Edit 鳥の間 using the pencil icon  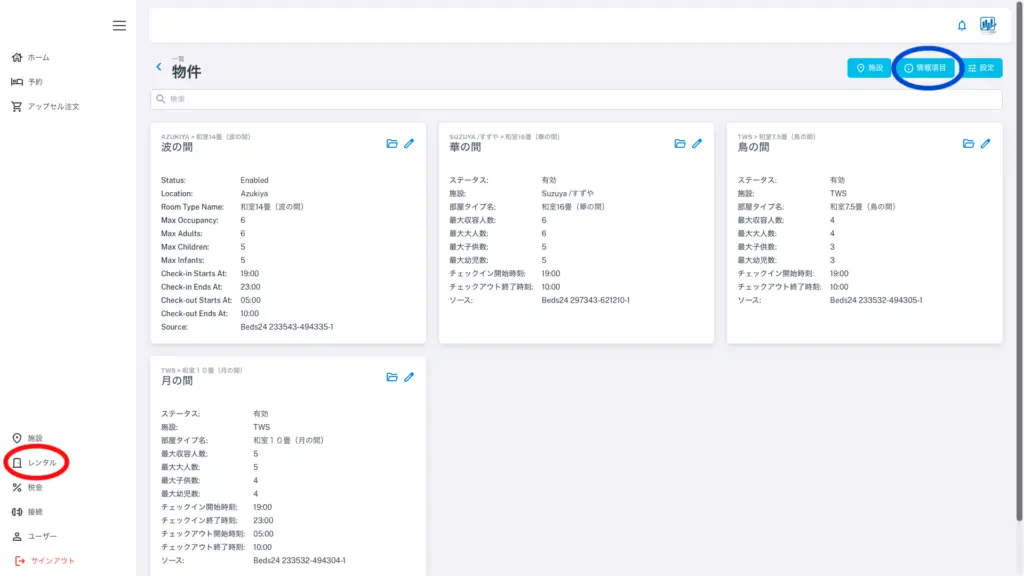click(x=985, y=144)
